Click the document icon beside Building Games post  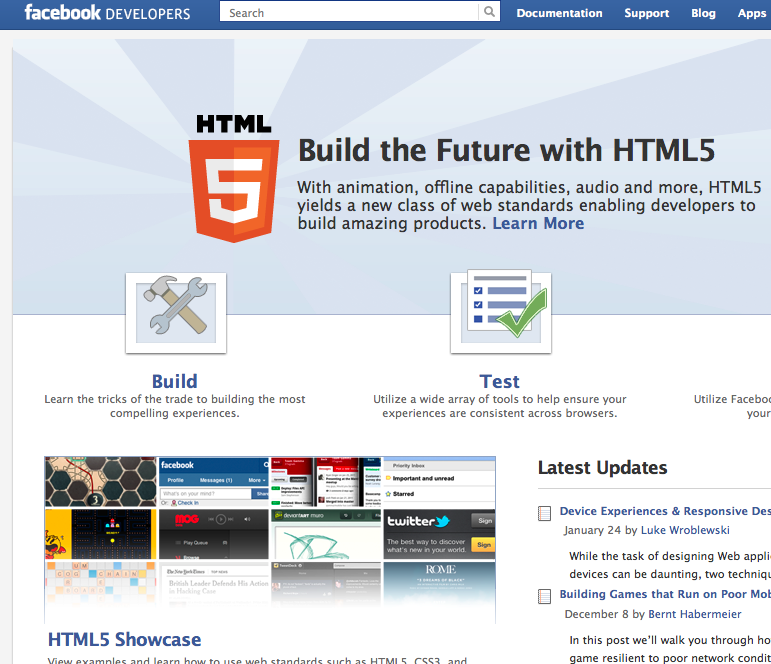point(545,595)
